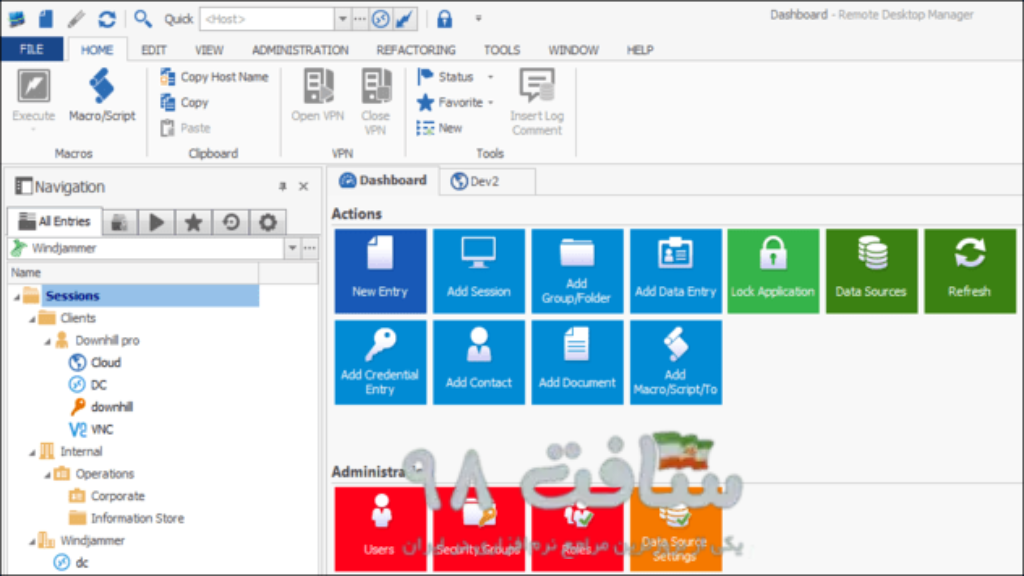Screen dimensions: 1024x576
Task: Click the refresh icon in quick toolbar
Action: click(107, 19)
